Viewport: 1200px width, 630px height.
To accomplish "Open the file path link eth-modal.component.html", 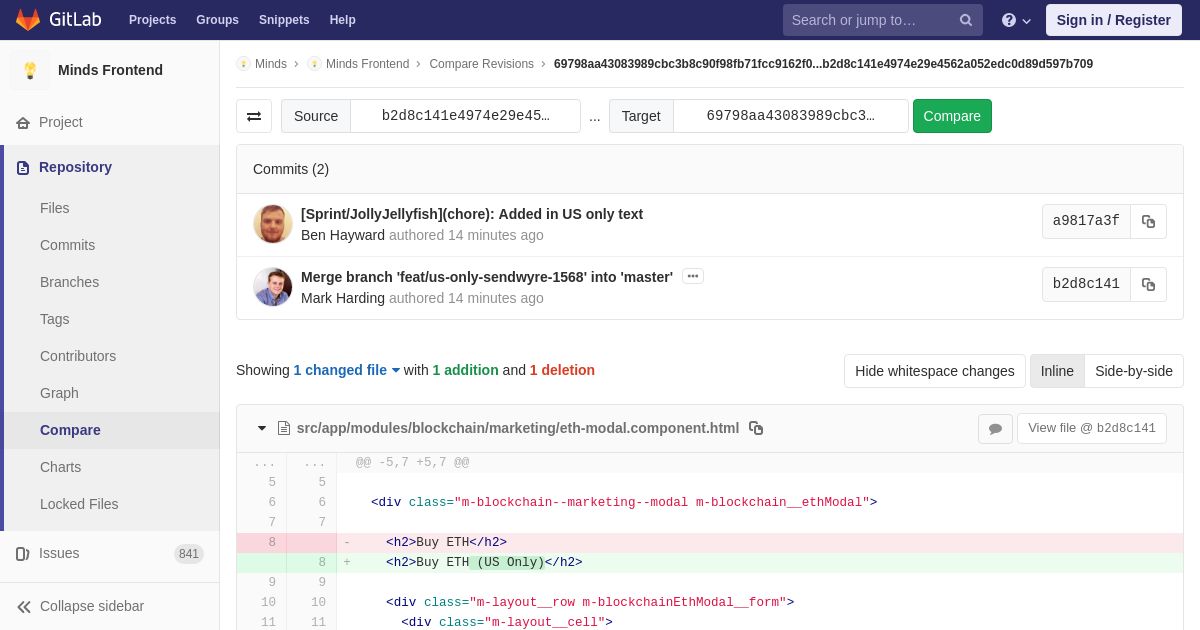I will click(x=518, y=428).
